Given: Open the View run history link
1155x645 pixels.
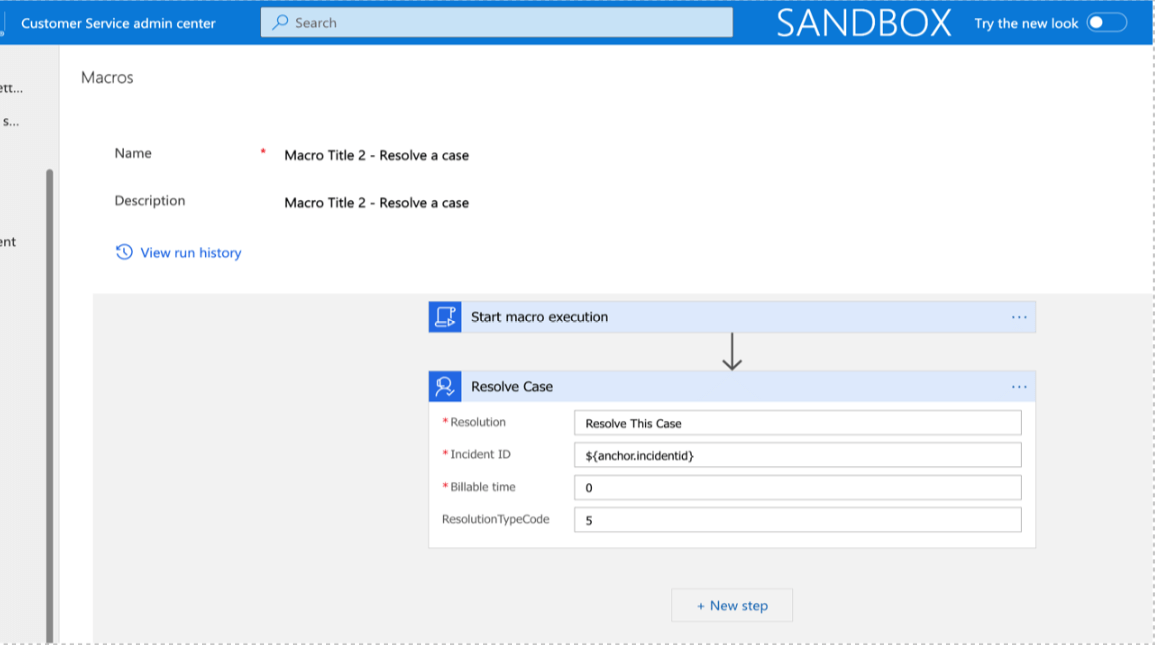Looking at the screenshot, I should pos(191,253).
